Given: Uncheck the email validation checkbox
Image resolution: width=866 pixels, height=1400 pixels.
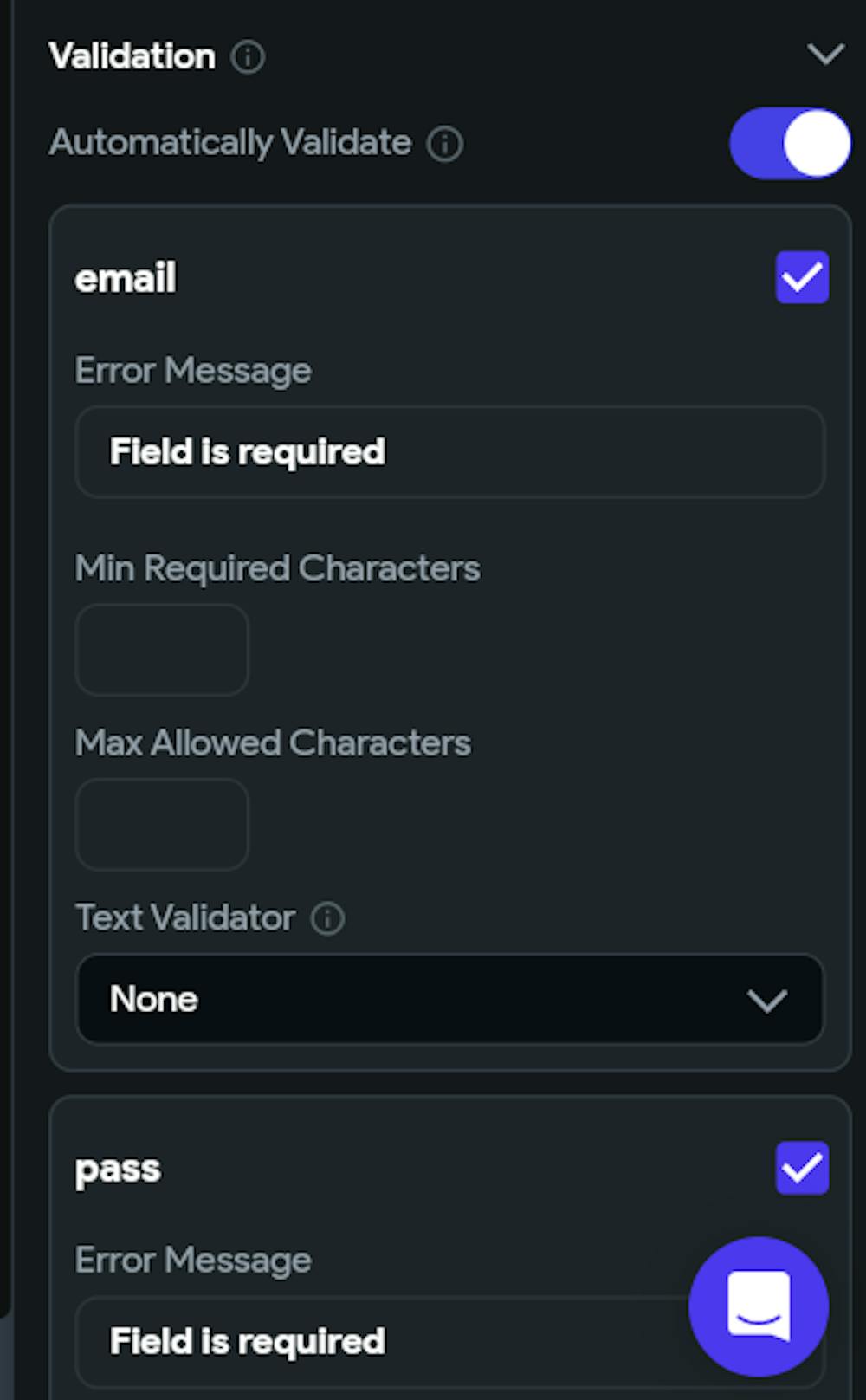Looking at the screenshot, I should (x=802, y=277).
